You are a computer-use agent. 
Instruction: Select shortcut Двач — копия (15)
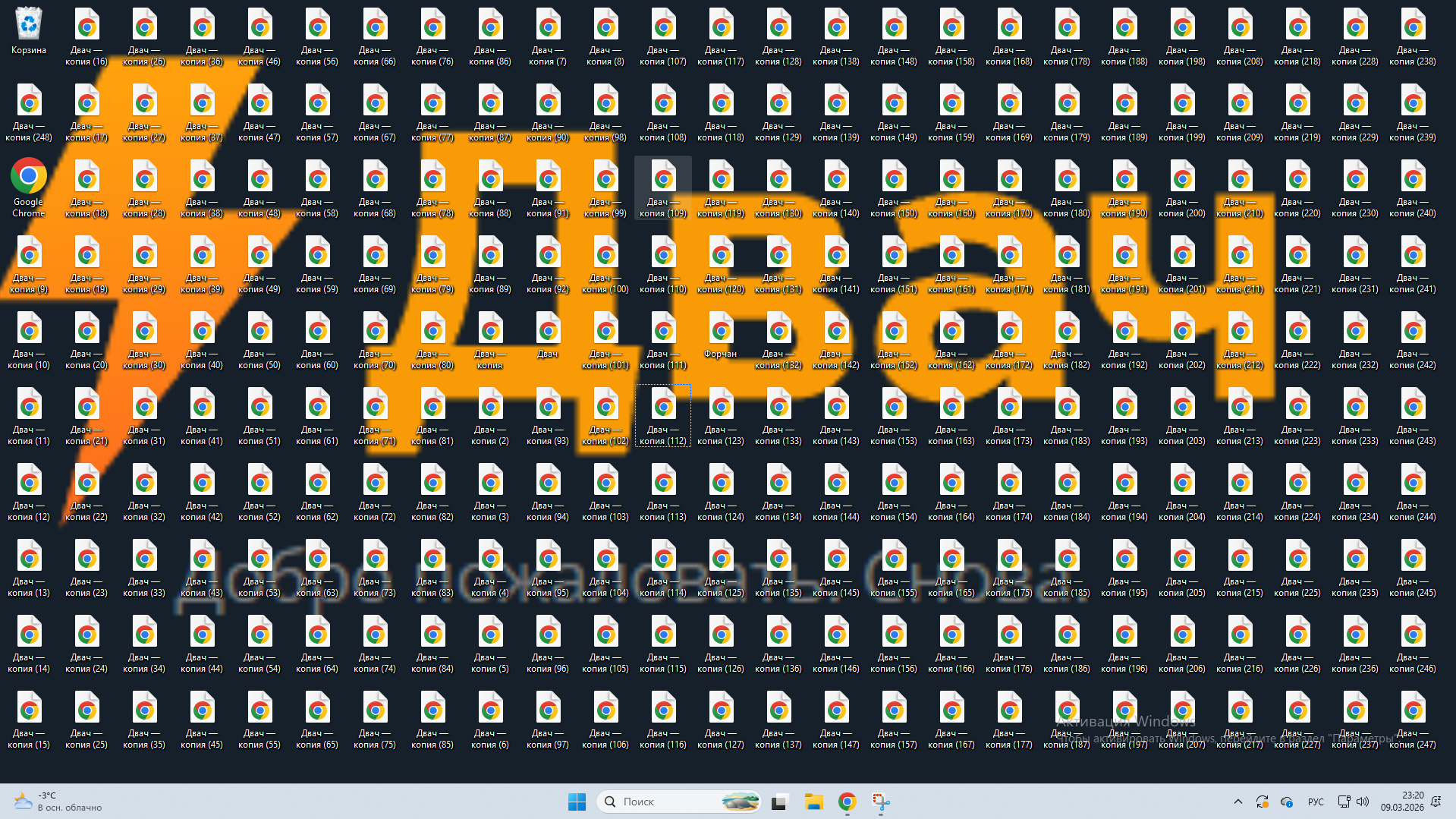pyautogui.click(x=29, y=720)
